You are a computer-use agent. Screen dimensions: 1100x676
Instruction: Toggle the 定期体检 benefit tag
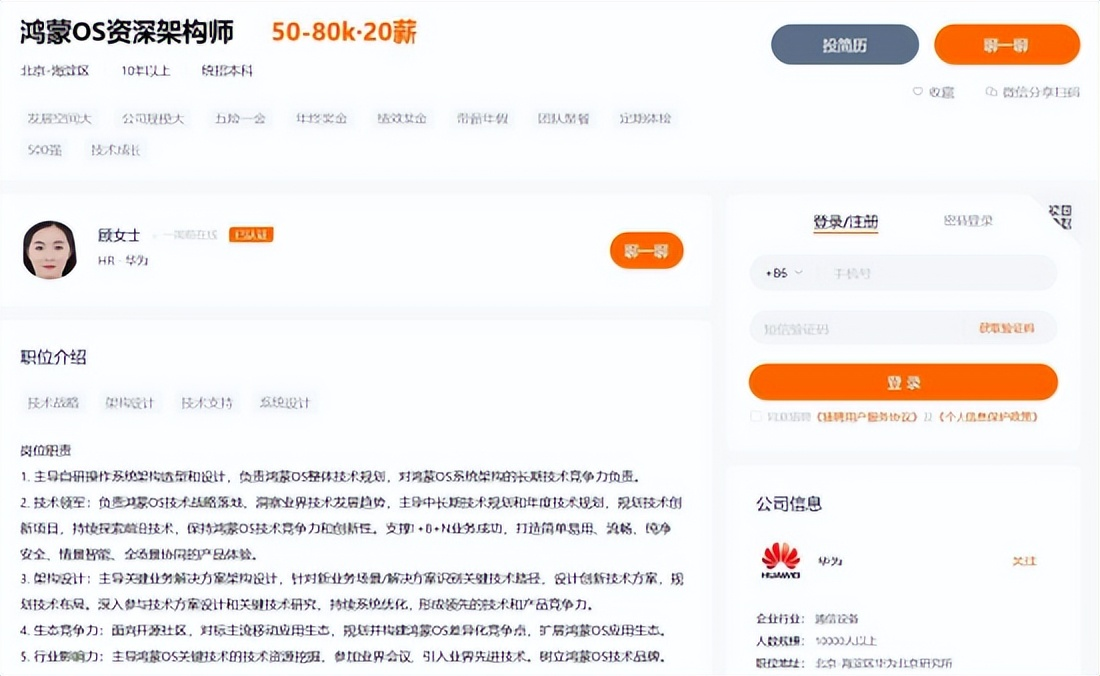646,118
